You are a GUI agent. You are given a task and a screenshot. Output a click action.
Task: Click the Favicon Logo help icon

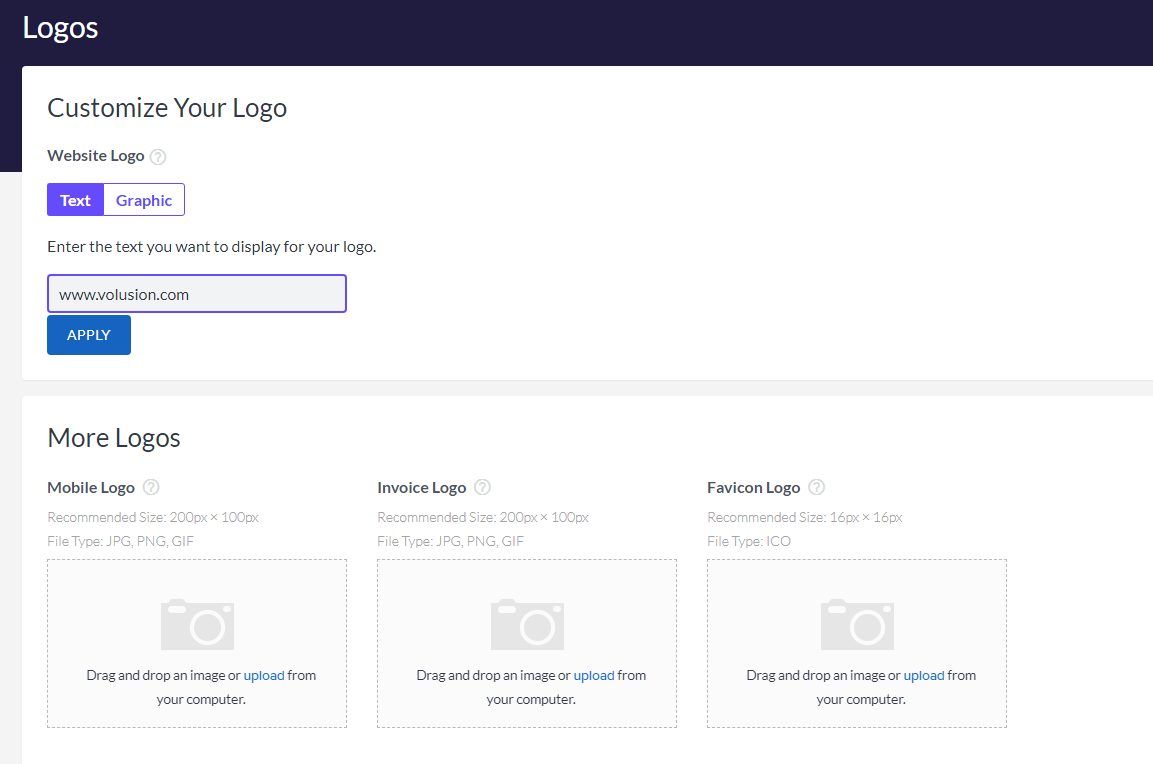pyautogui.click(x=816, y=488)
